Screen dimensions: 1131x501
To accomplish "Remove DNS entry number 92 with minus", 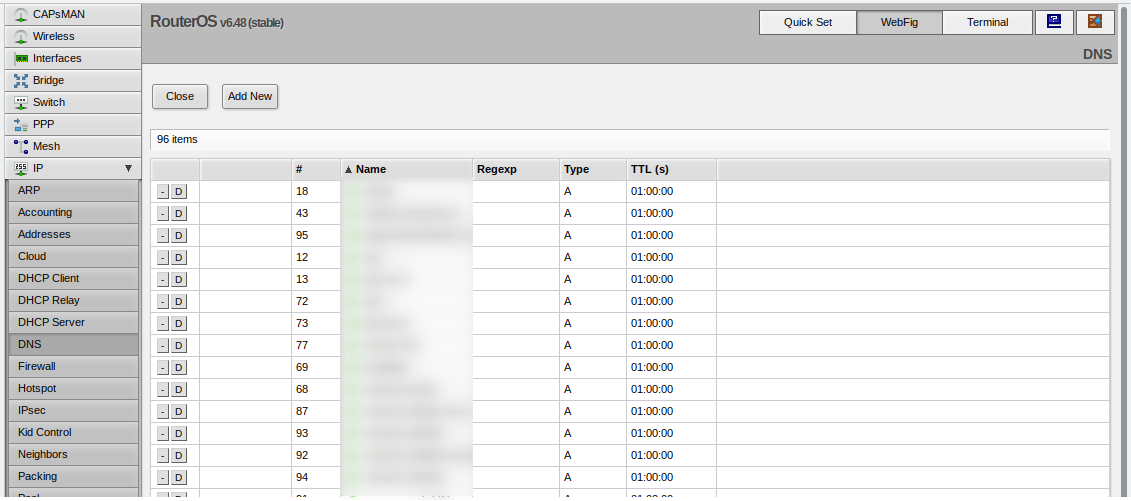I will [x=163, y=456].
